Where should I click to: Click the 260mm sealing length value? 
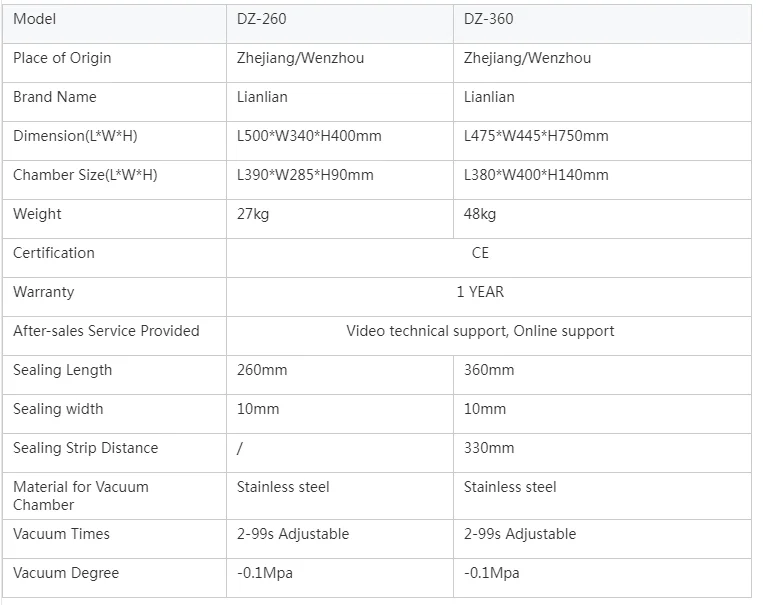(x=262, y=370)
